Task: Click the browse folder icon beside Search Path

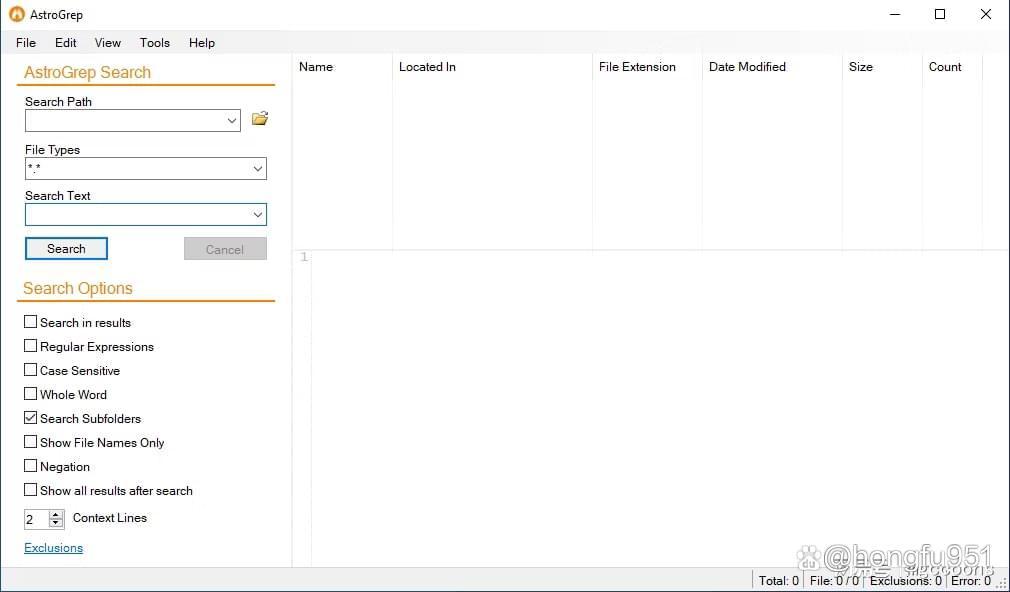Action: click(x=260, y=119)
